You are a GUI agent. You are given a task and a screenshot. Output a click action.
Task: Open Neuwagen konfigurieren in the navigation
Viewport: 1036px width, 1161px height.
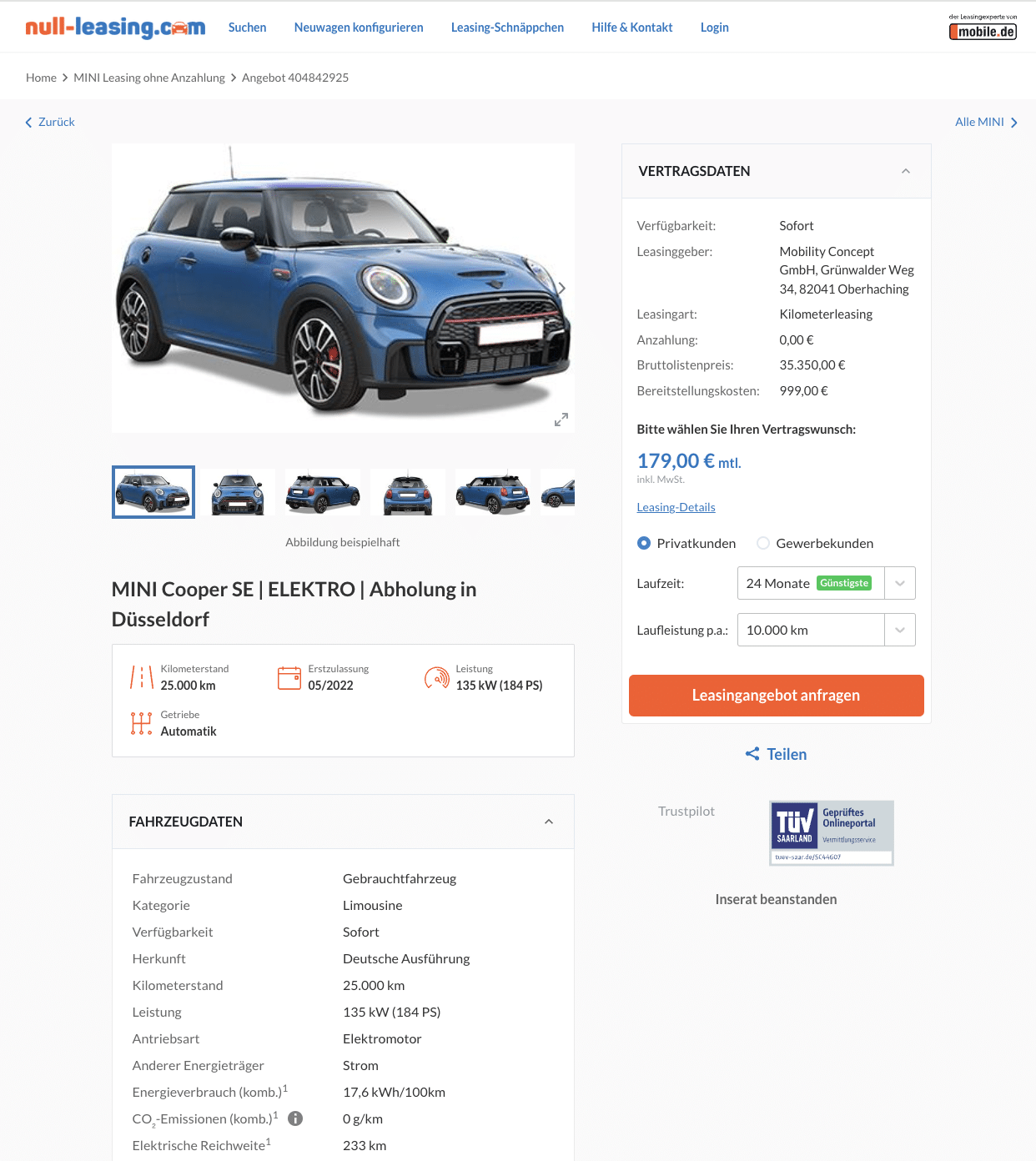click(x=359, y=28)
